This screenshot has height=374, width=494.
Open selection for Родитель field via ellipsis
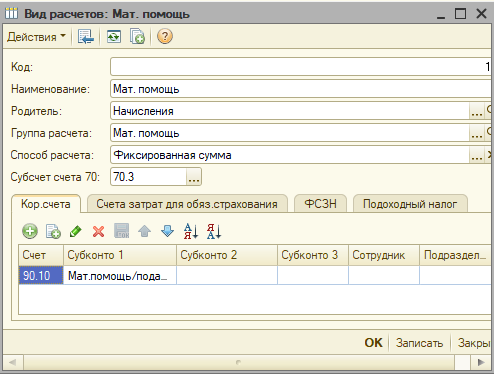(477, 111)
